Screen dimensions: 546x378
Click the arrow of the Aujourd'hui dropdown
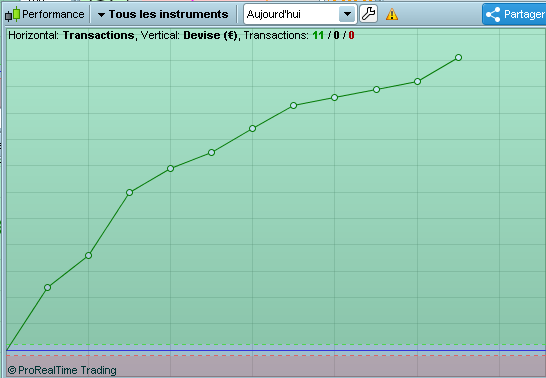[347, 14]
